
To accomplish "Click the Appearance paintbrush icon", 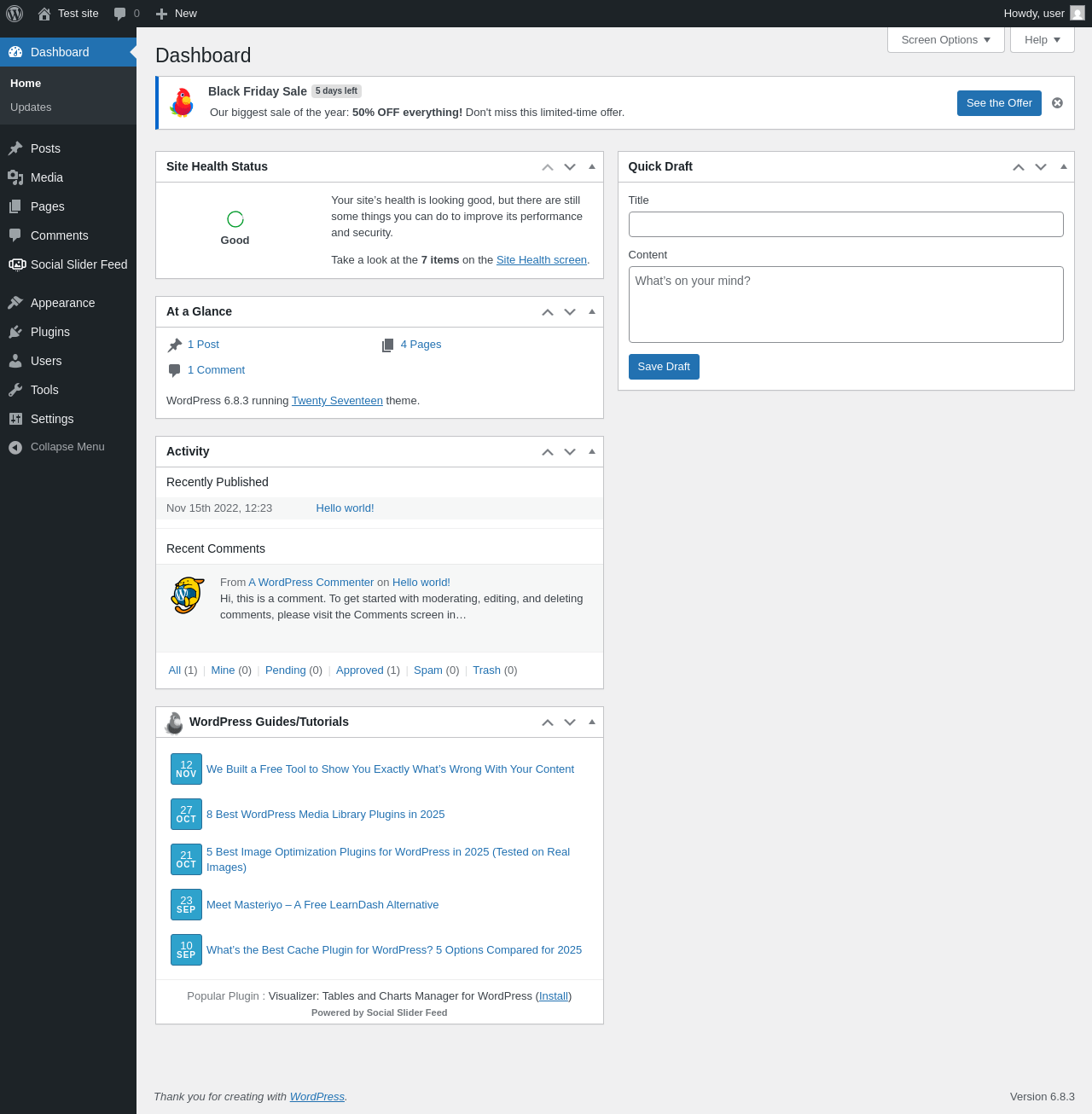I will coord(15,303).
